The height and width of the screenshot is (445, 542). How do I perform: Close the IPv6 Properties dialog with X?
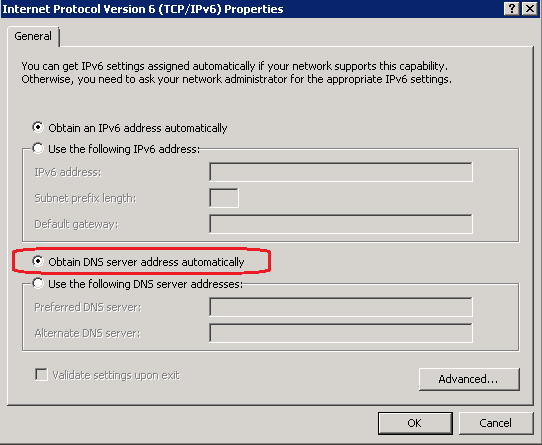530,8
